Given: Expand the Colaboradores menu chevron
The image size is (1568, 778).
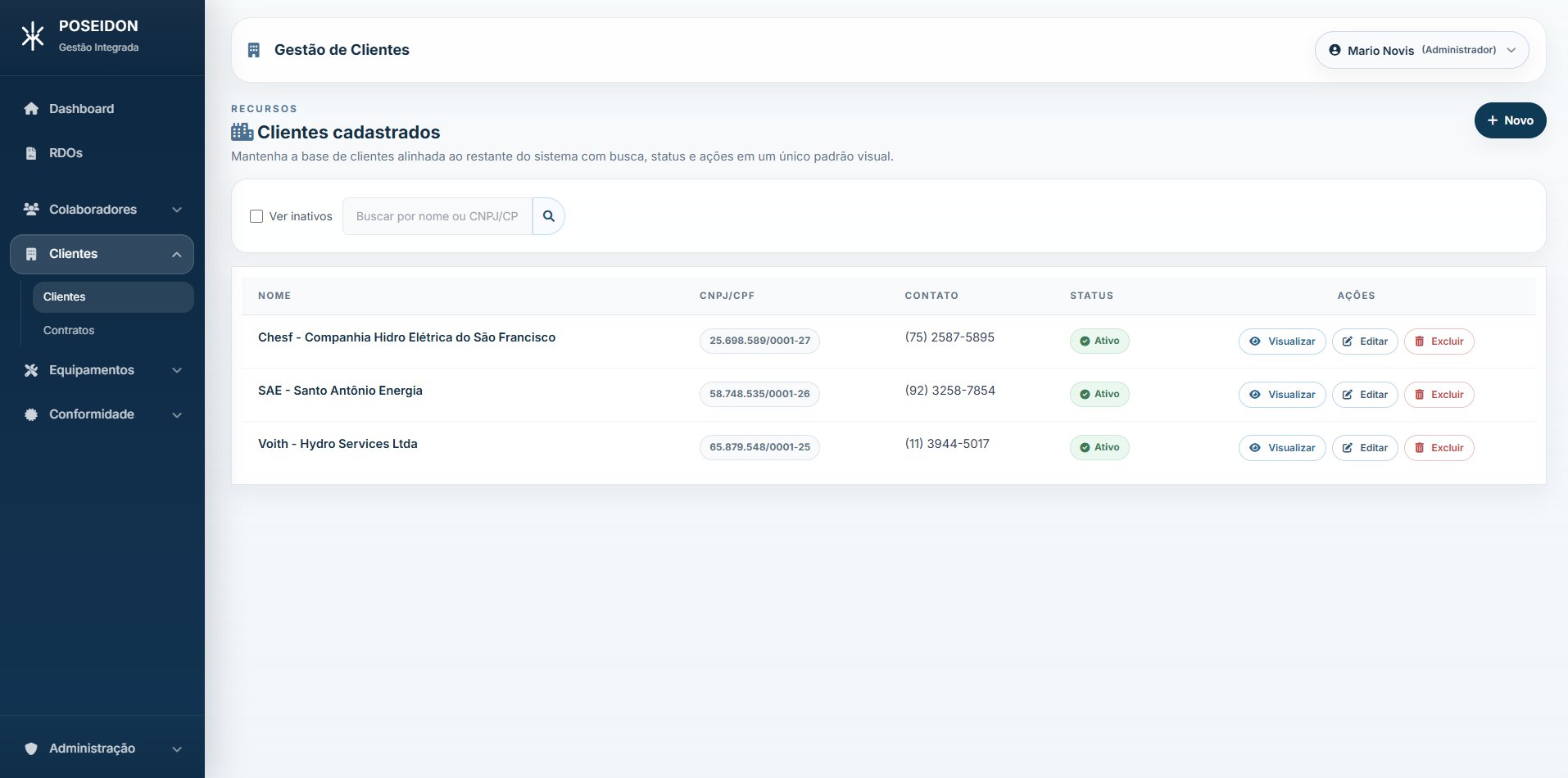Looking at the screenshot, I should (x=177, y=210).
